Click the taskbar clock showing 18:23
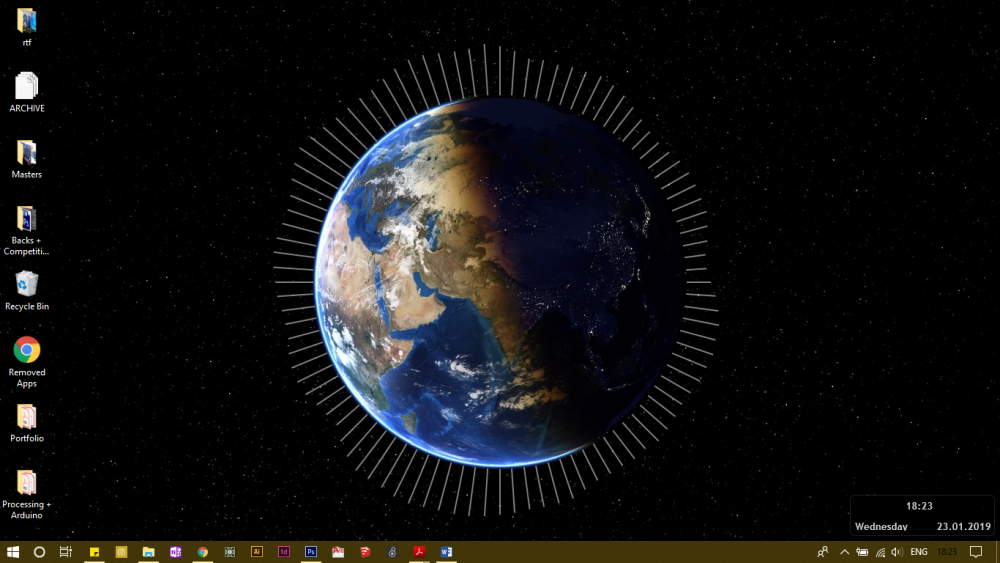 click(x=946, y=552)
